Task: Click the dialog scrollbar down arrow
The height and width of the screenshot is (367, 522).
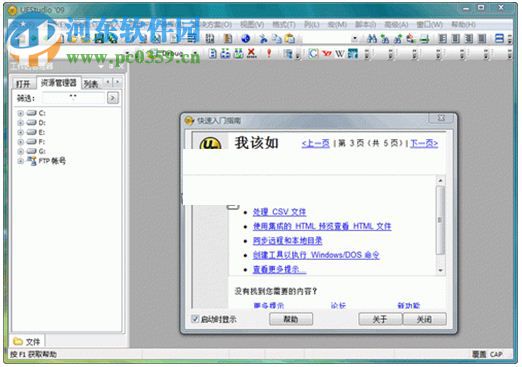Action: click(x=440, y=270)
